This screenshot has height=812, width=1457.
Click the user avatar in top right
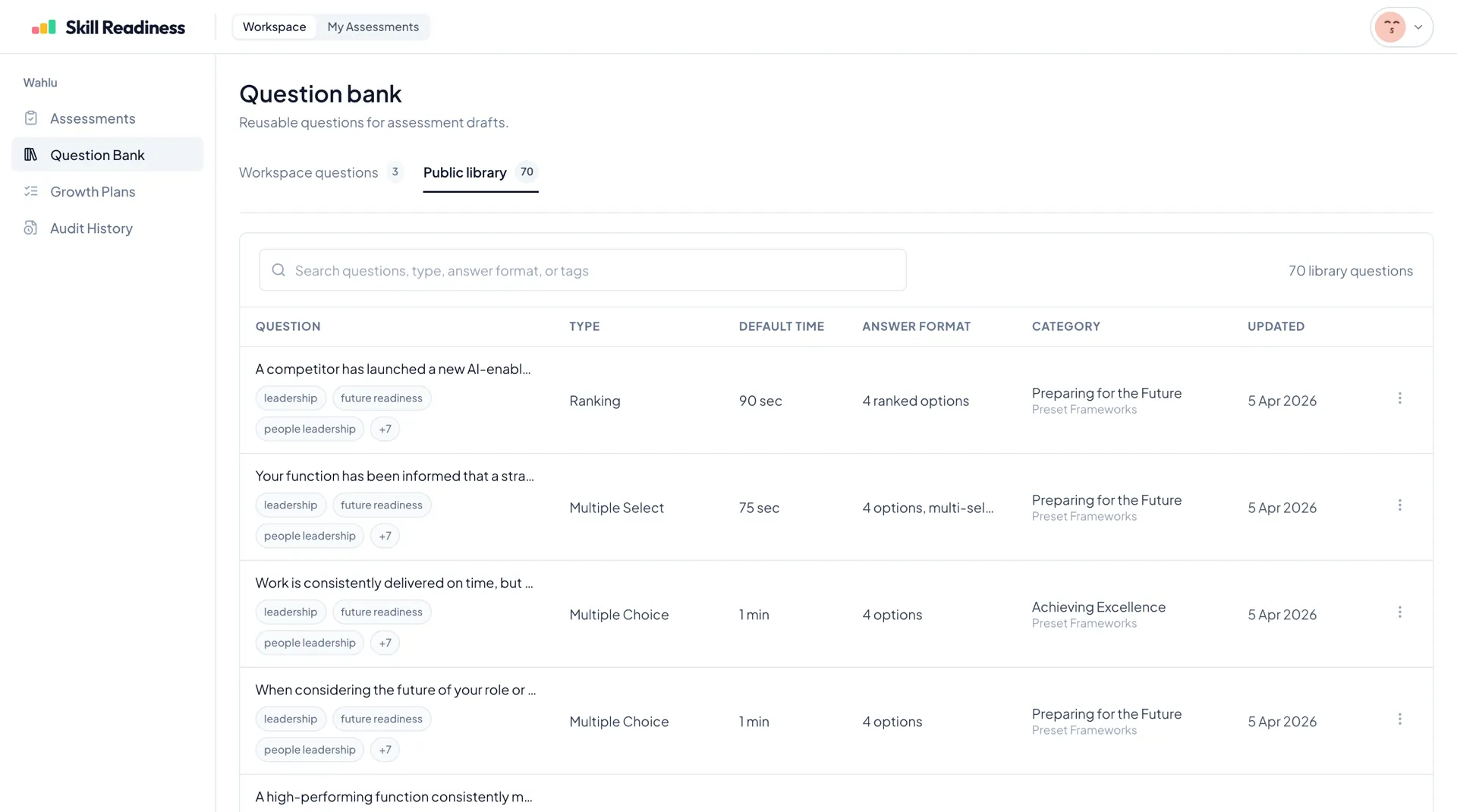point(1391,27)
